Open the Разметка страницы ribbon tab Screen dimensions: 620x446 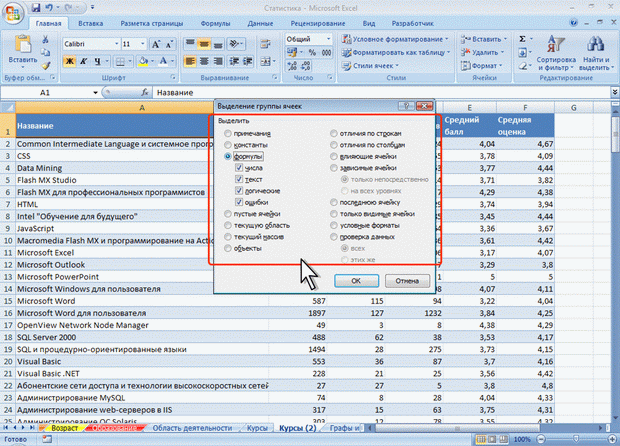pos(151,23)
